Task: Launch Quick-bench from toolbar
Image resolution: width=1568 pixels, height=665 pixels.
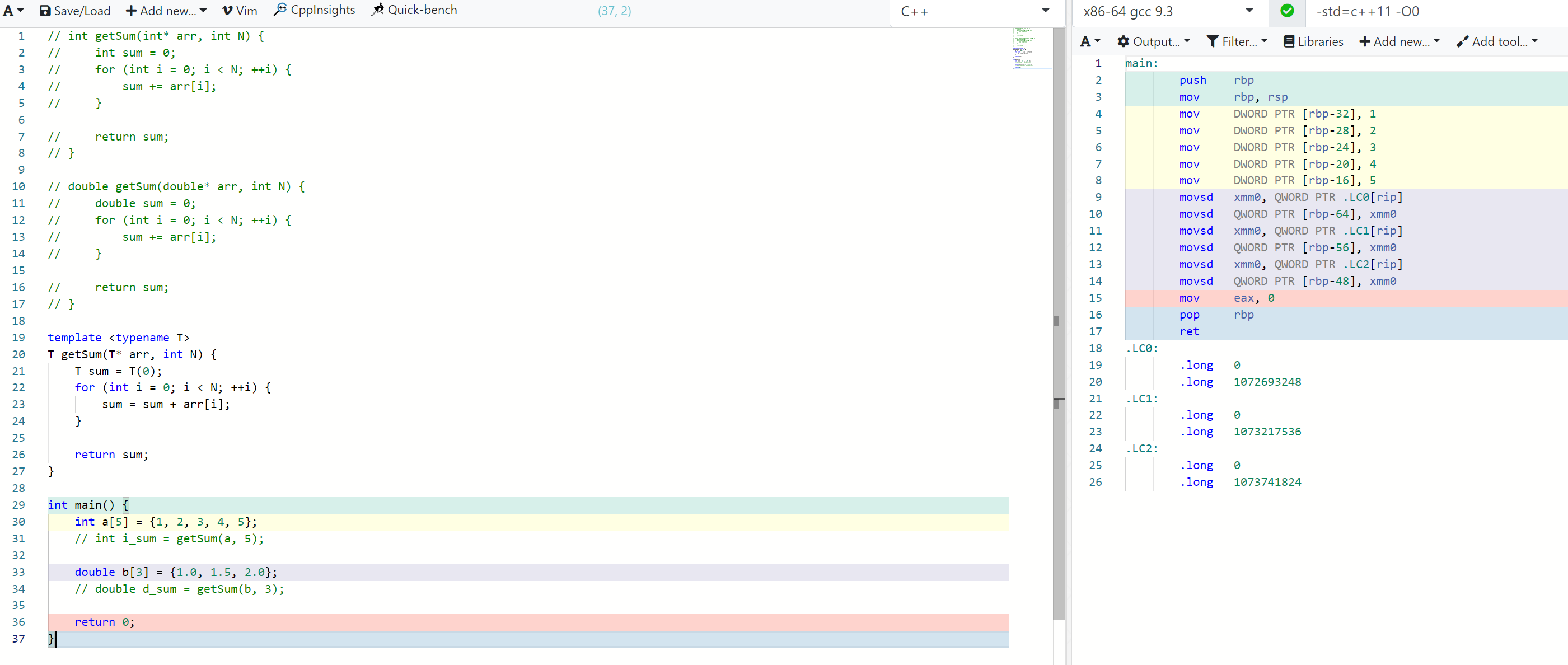Action: tap(414, 10)
